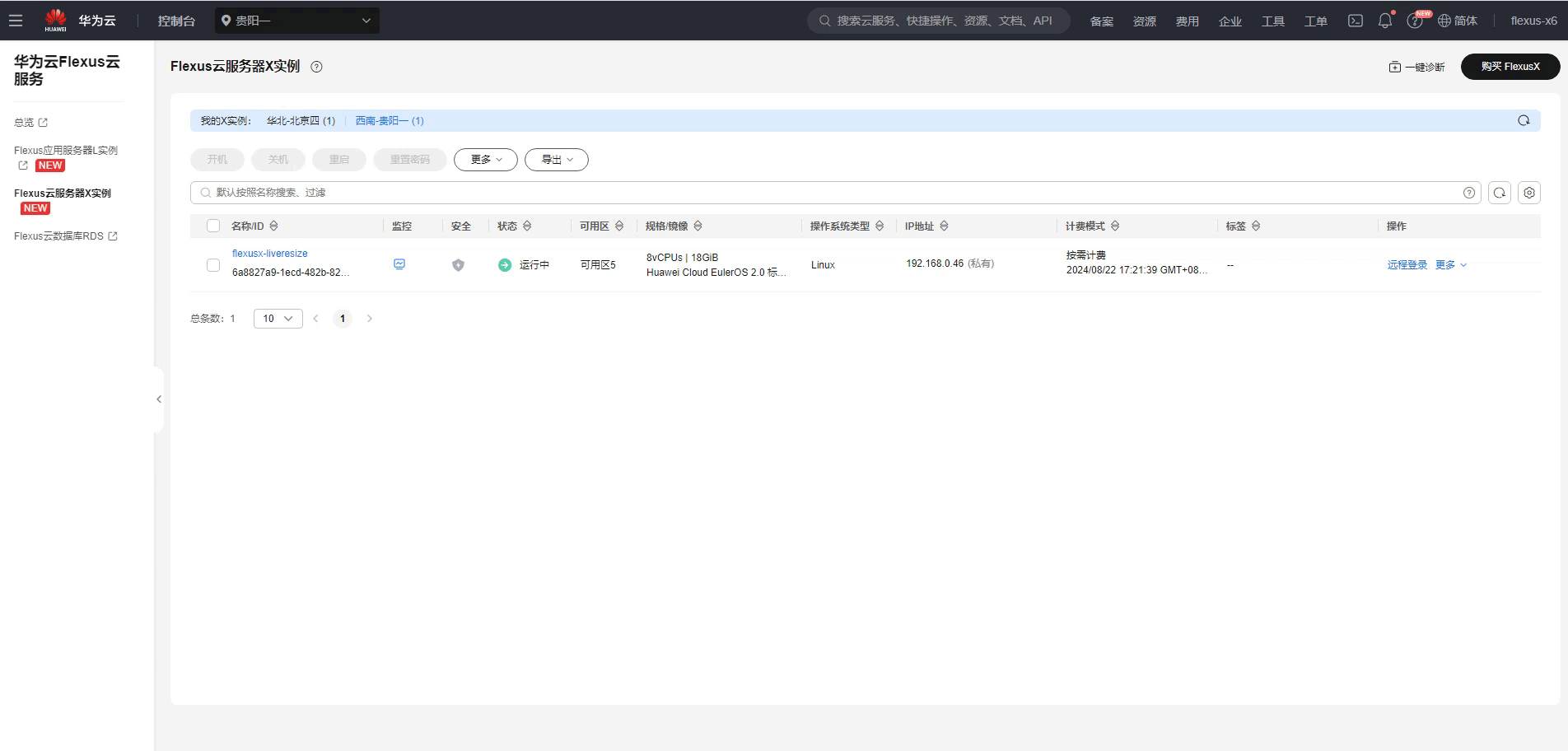Sort by 状态 column
This screenshot has height=751, width=1568.
527,226
